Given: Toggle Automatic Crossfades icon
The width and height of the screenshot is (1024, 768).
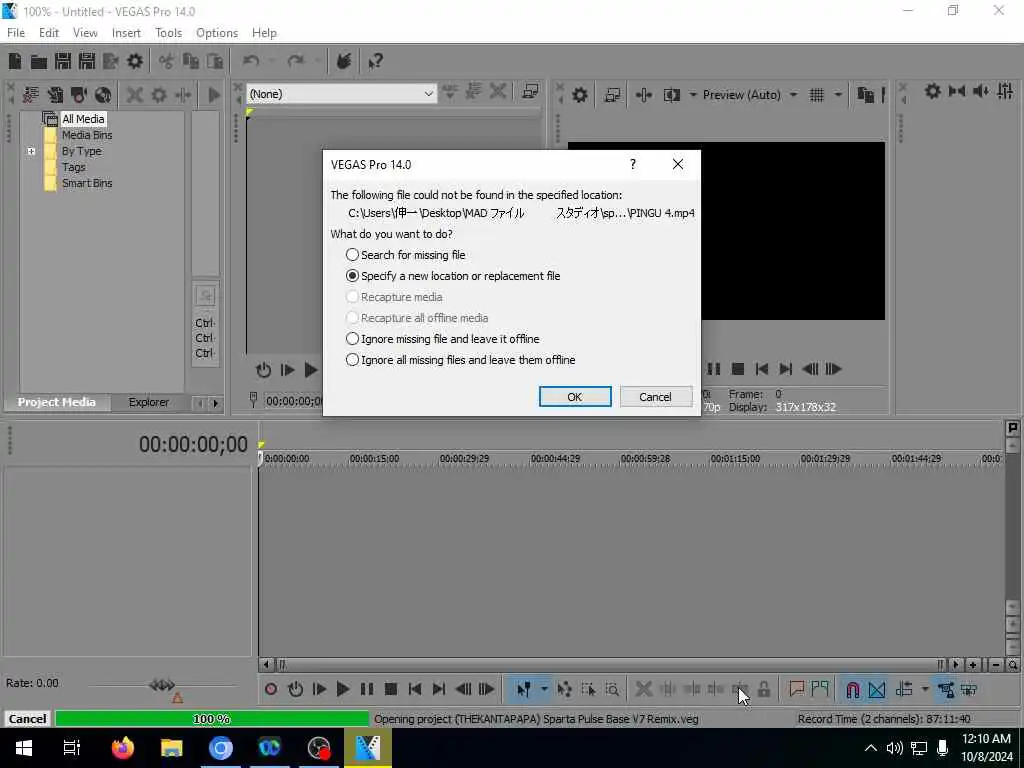Looking at the screenshot, I should tap(877, 689).
